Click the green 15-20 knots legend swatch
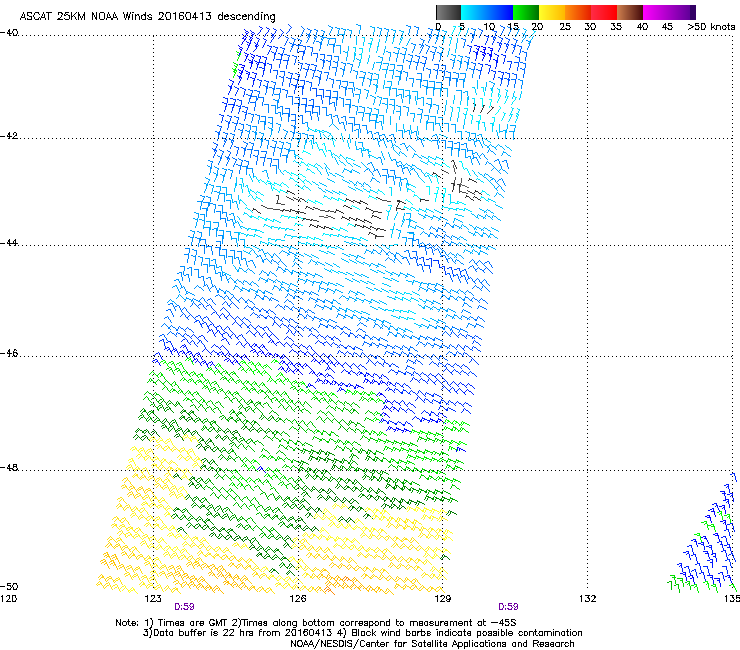 point(526,12)
